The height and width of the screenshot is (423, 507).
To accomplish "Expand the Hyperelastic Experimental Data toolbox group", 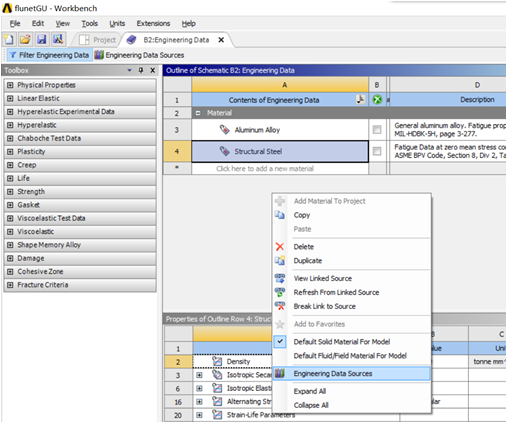I will coord(10,112).
